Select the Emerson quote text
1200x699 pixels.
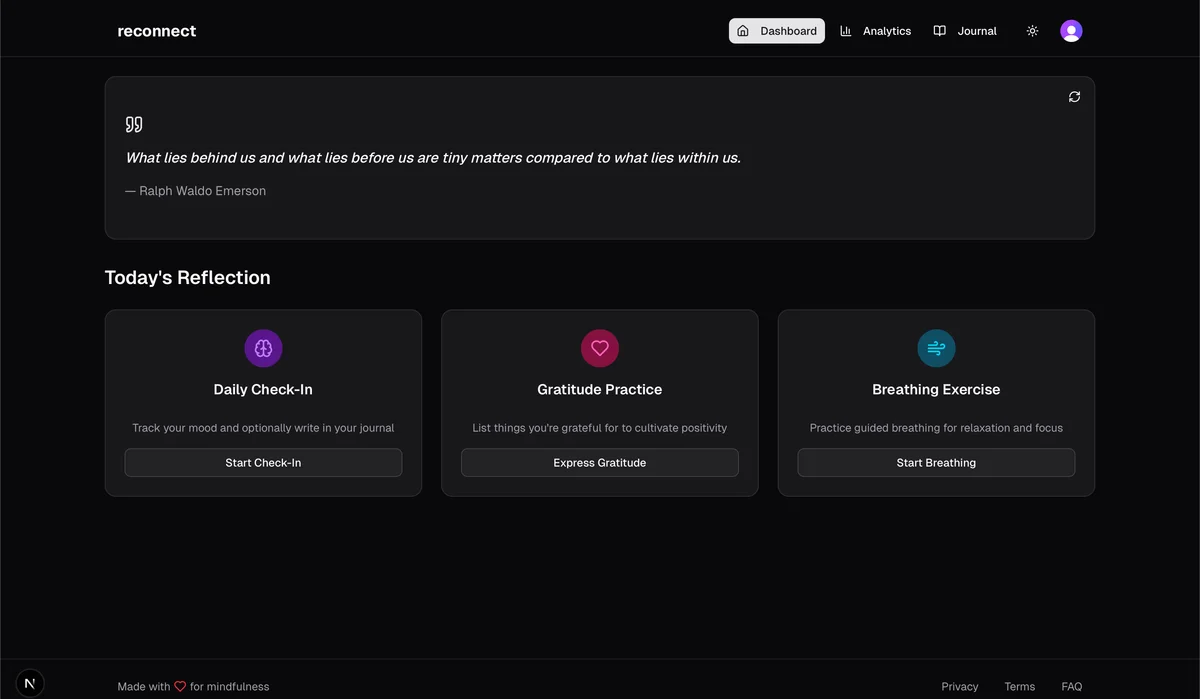(x=433, y=158)
